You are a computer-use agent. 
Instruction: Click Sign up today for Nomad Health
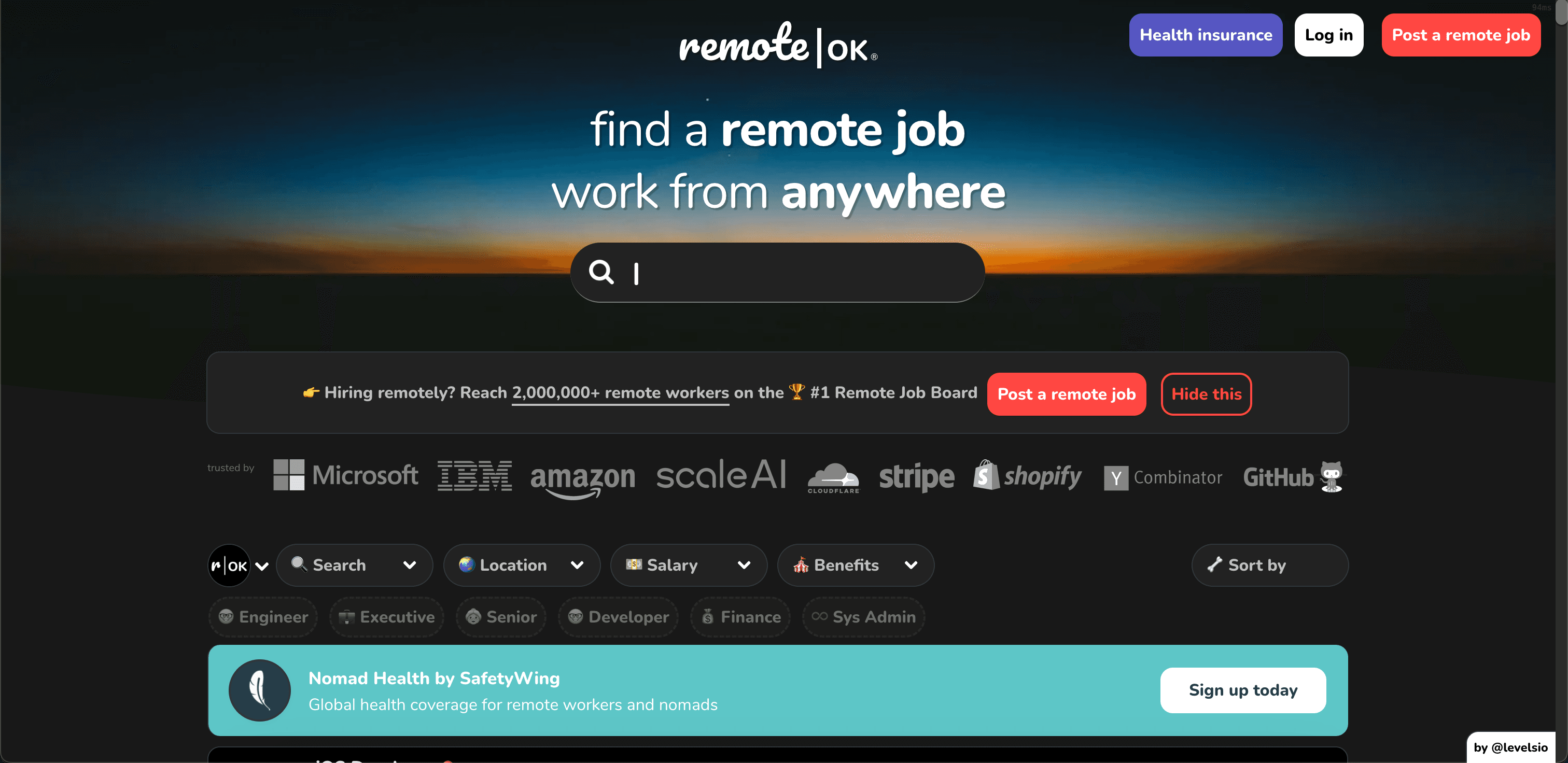coord(1243,690)
